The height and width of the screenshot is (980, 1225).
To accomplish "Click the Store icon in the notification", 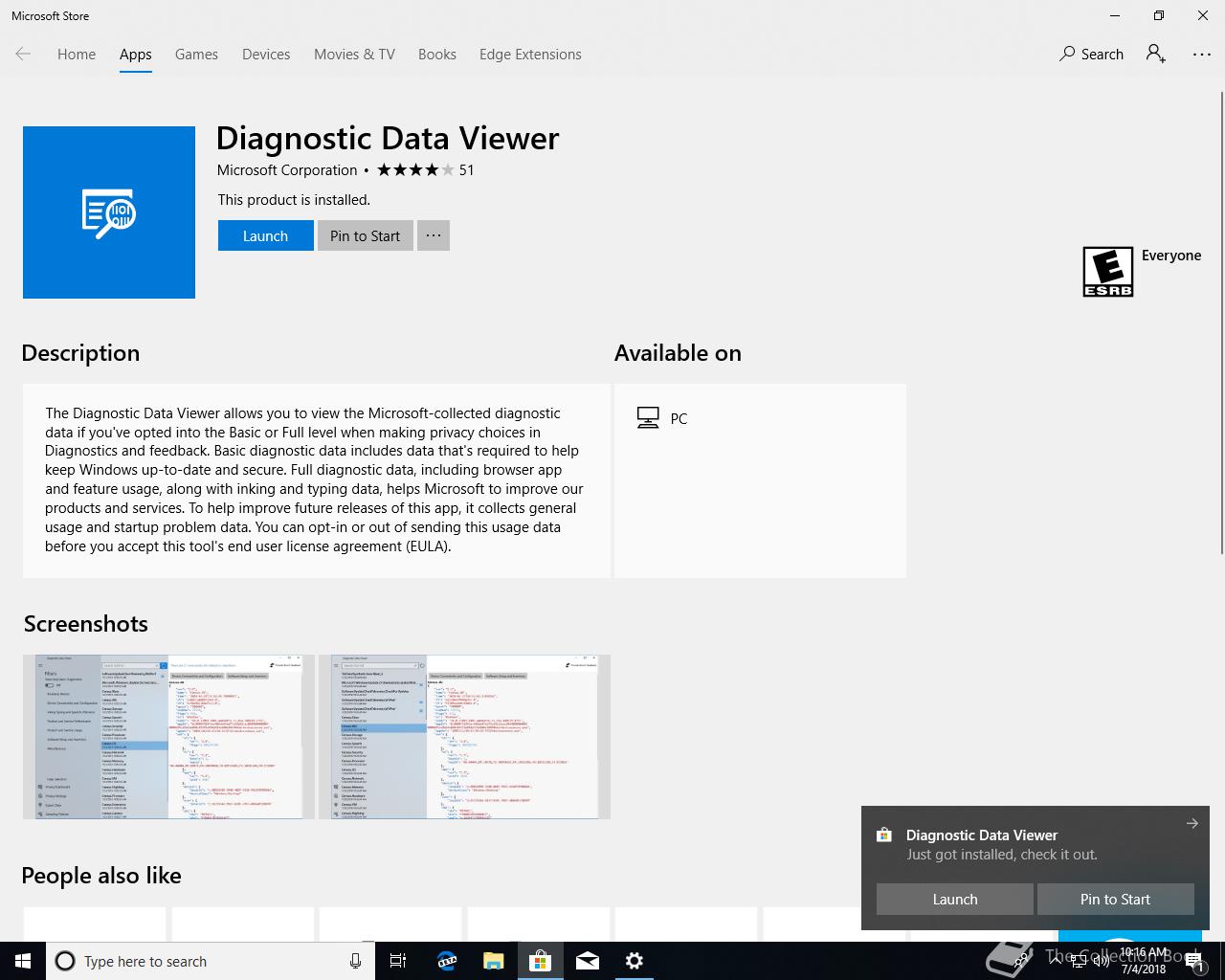I will pos(884,835).
